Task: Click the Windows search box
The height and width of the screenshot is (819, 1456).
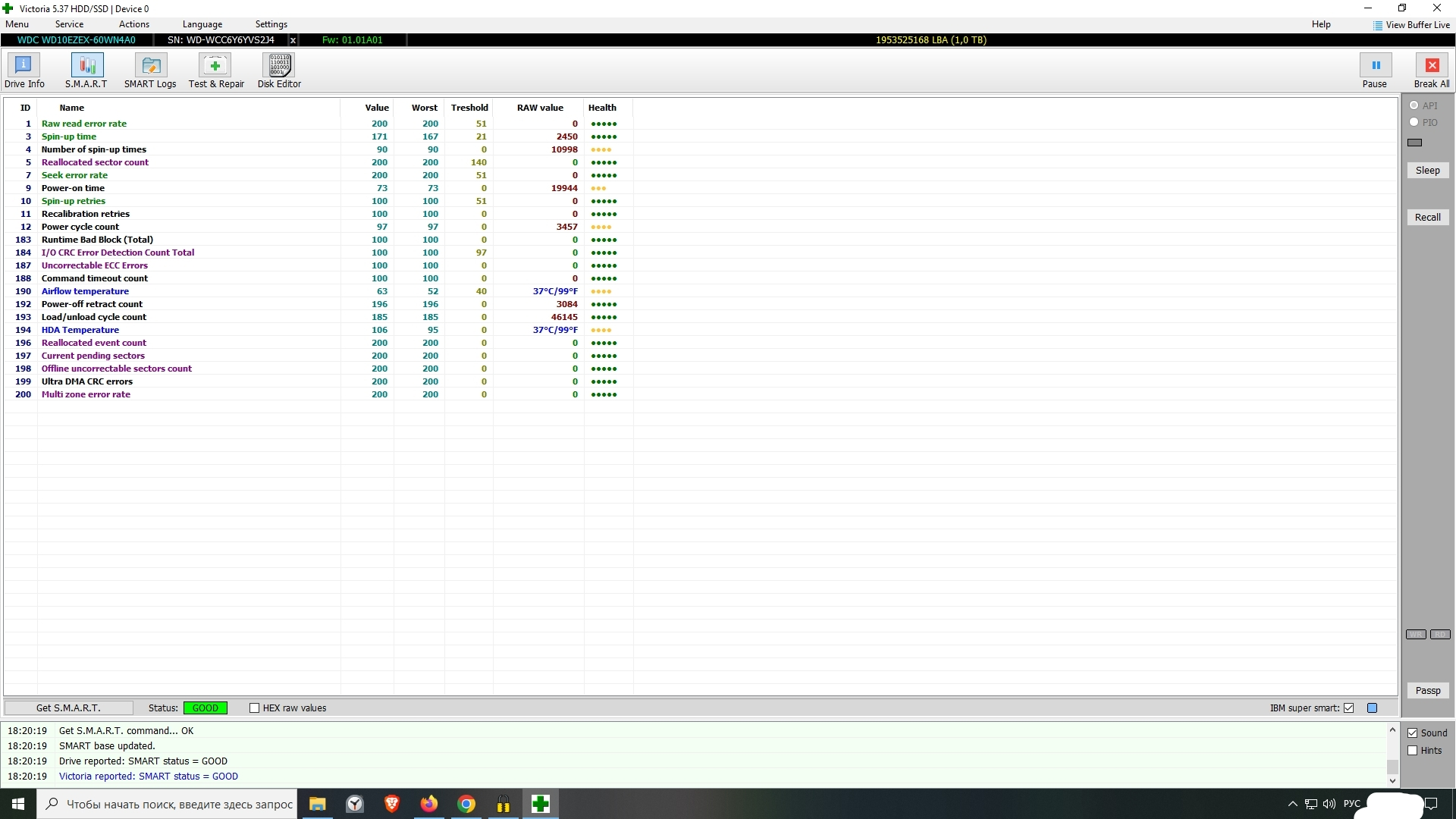Action: click(168, 804)
